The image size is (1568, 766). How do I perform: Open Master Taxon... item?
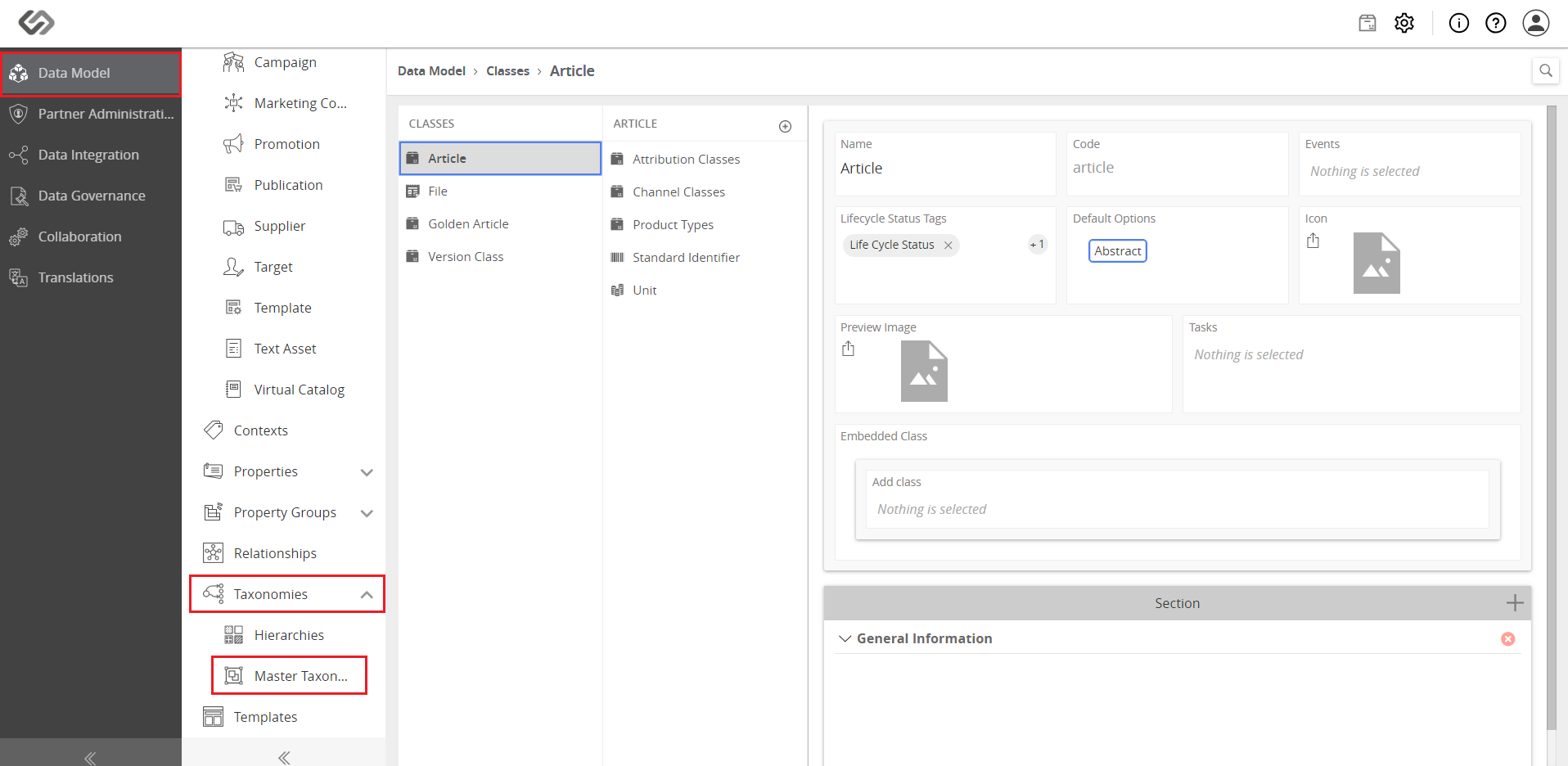[x=289, y=676]
